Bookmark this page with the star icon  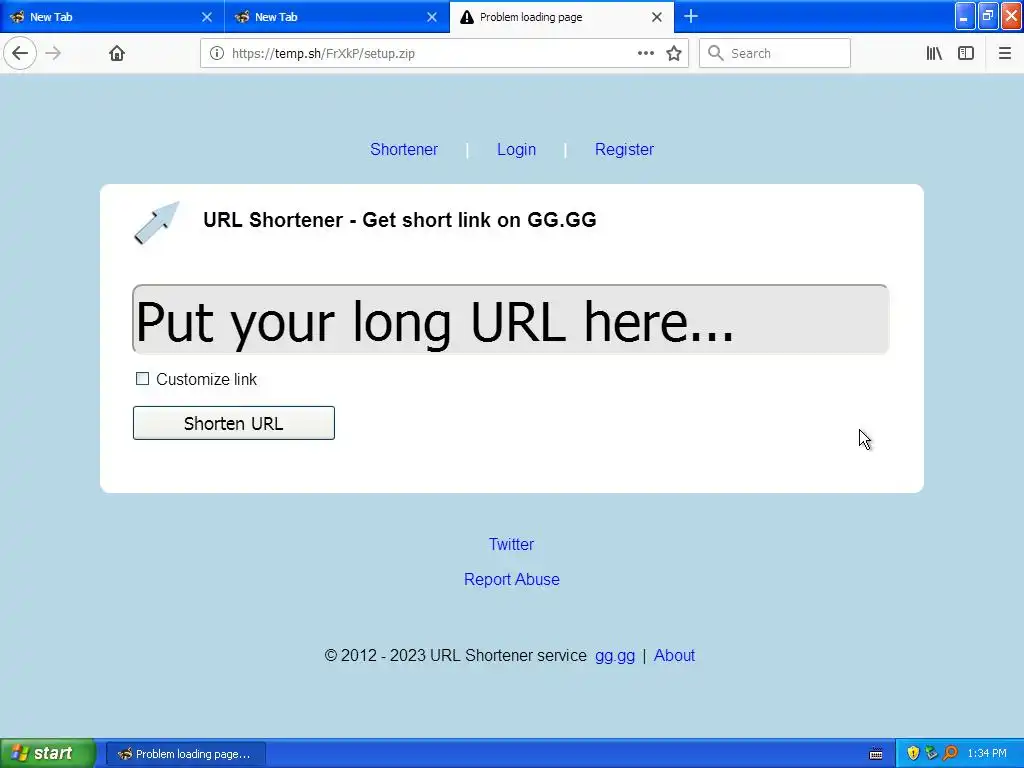674,54
